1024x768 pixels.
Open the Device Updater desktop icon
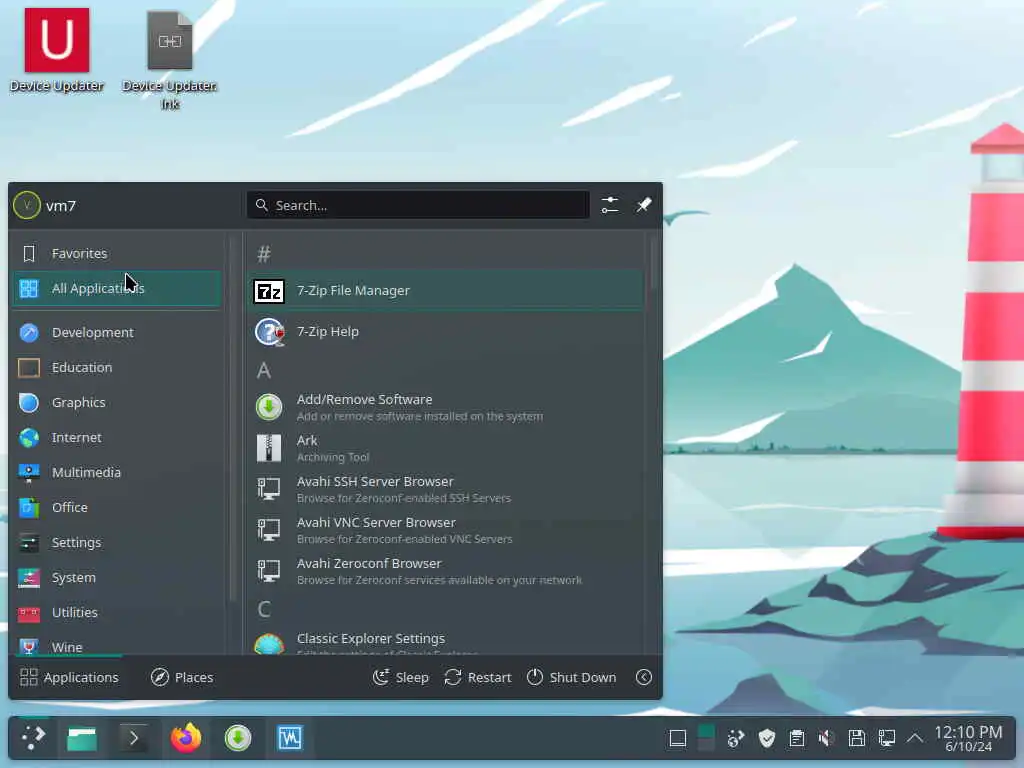tap(57, 51)
